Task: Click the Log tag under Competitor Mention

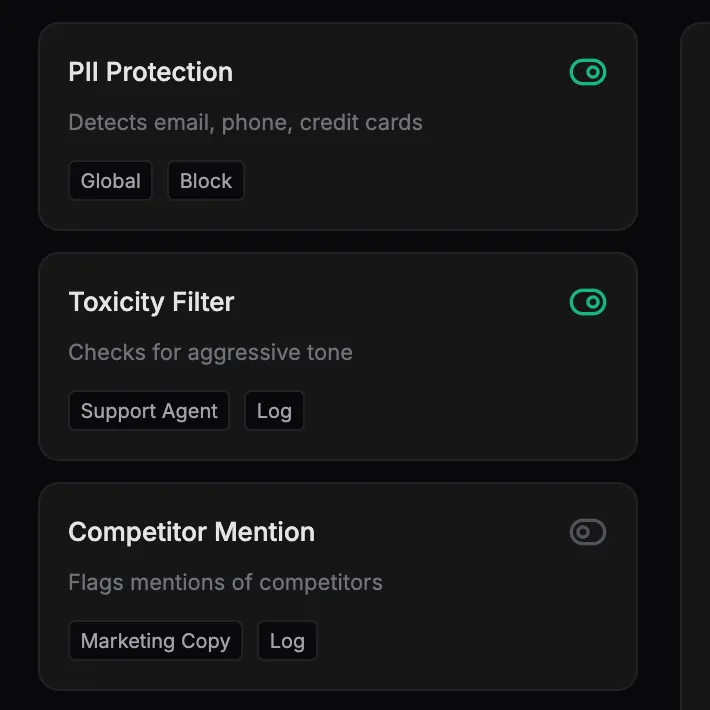Action: point(287,641)
